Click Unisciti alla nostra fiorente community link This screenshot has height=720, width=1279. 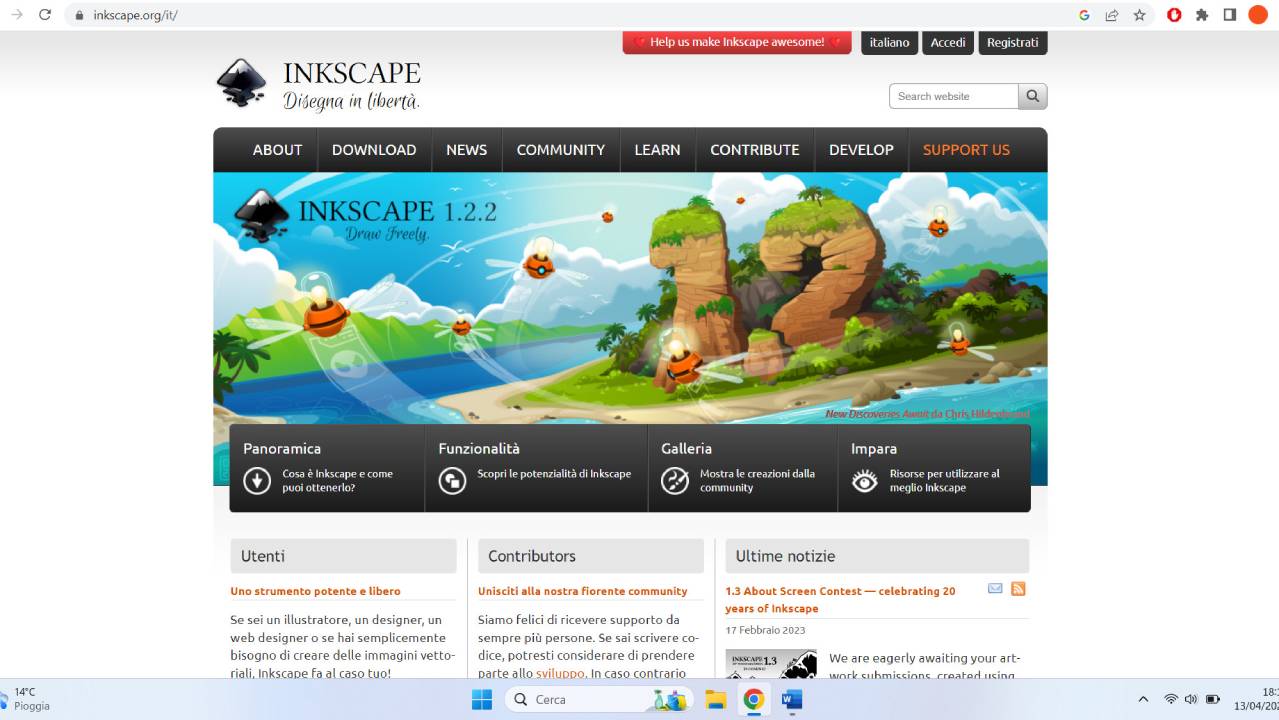click(583, 591)
